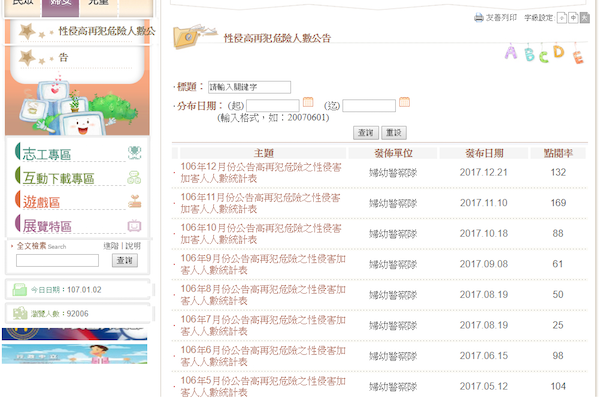Click the 互動下載專區 download icon

pyautogui.click(x=134, y=177)
